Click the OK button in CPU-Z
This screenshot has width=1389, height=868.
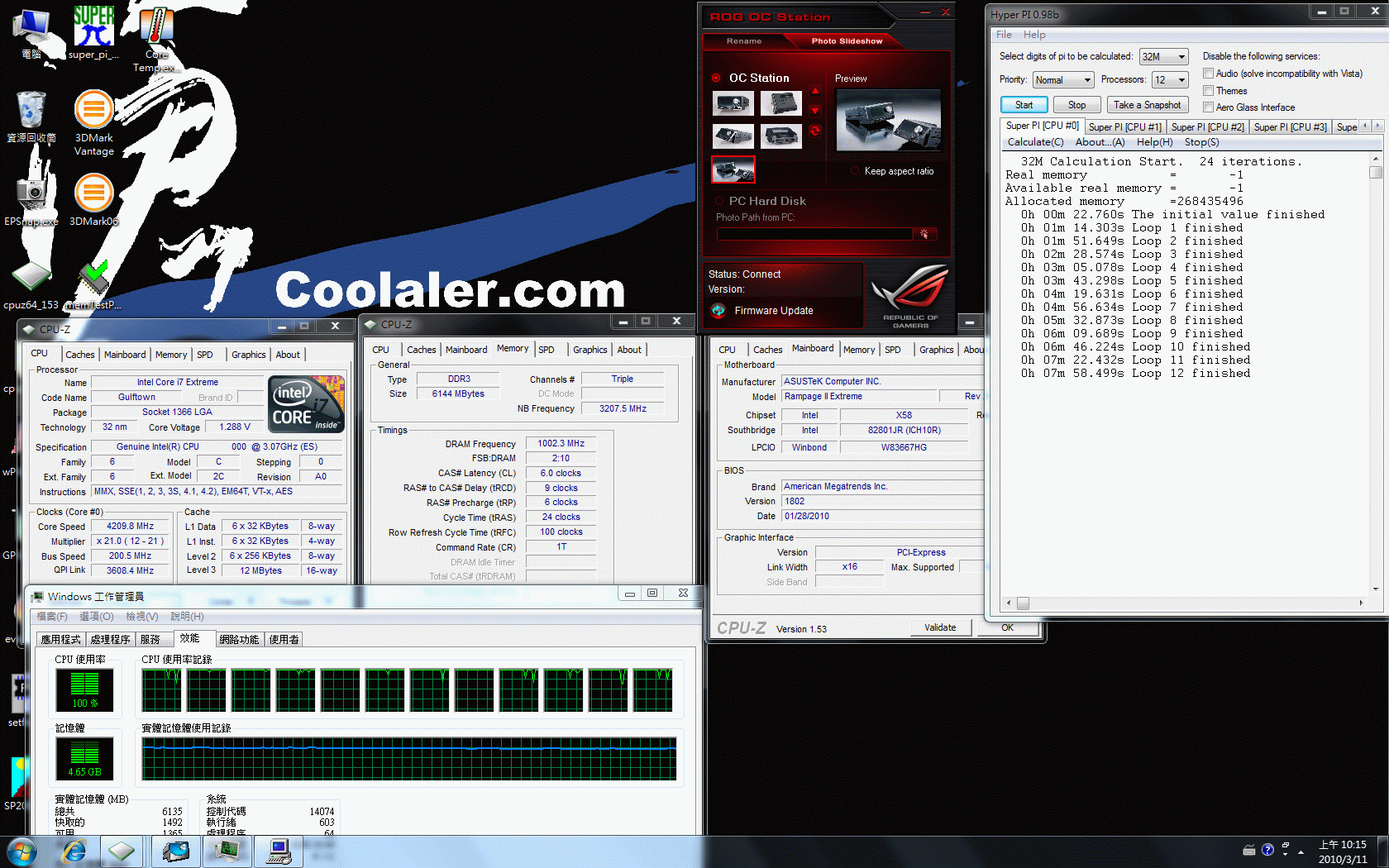(1007, 627)
